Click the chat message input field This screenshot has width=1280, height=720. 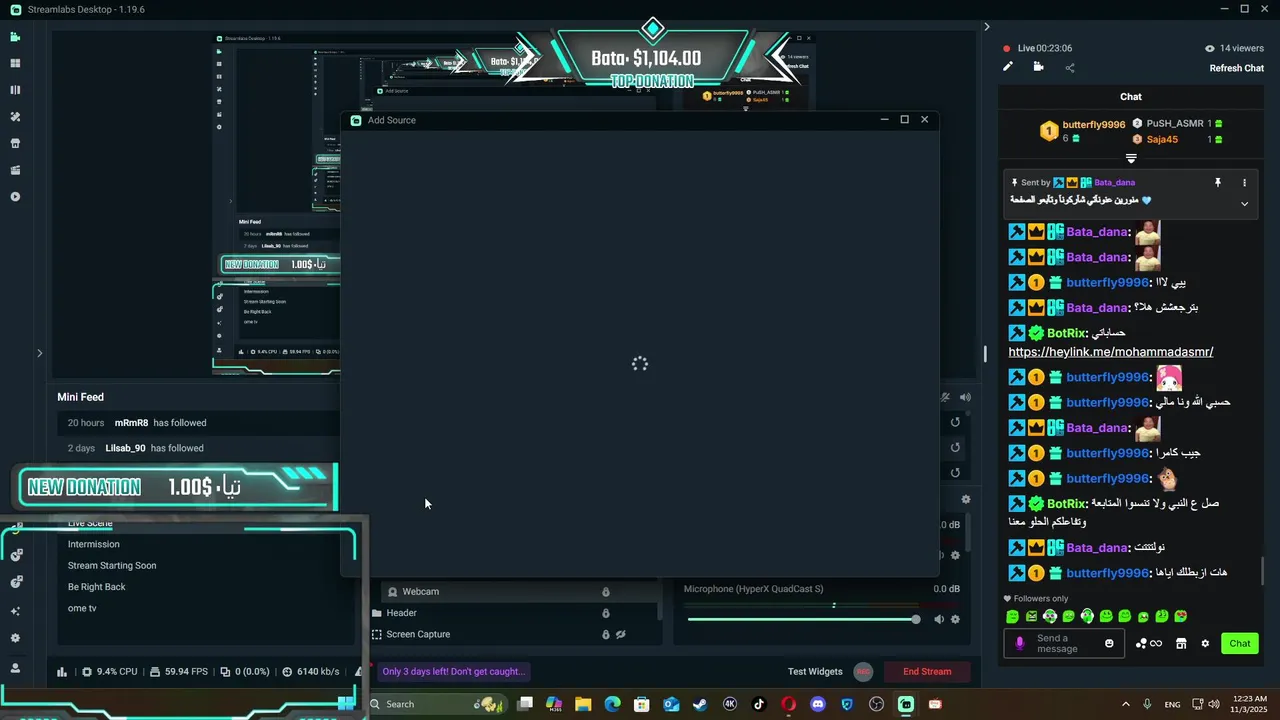pos(1064,644)
